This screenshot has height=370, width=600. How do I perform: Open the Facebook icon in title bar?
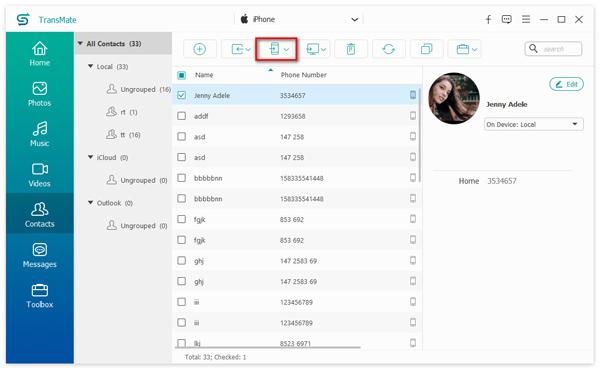pos(488,19)
